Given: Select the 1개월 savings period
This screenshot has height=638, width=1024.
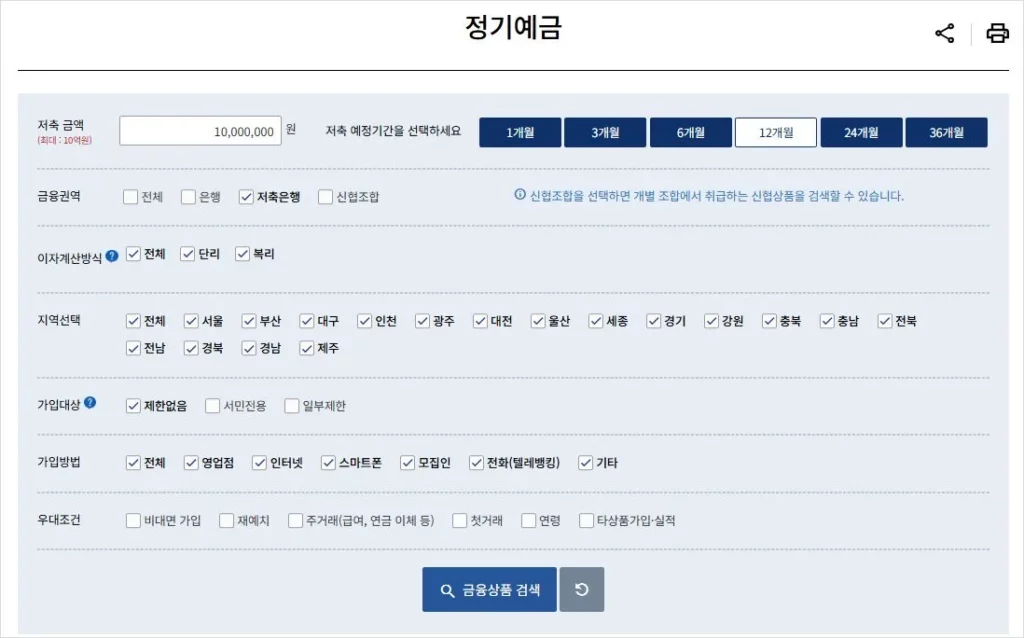Looking at the screenshot, I should 519,131.
